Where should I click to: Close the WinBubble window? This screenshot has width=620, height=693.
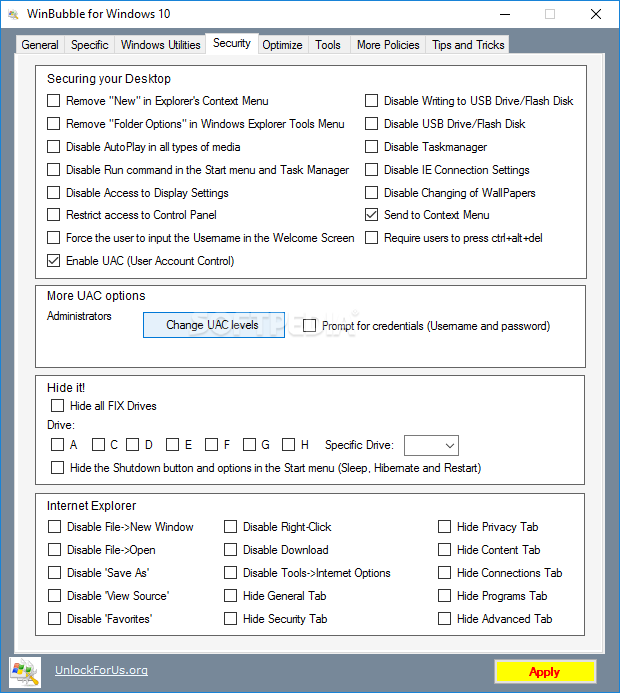(x=596, y=15)
